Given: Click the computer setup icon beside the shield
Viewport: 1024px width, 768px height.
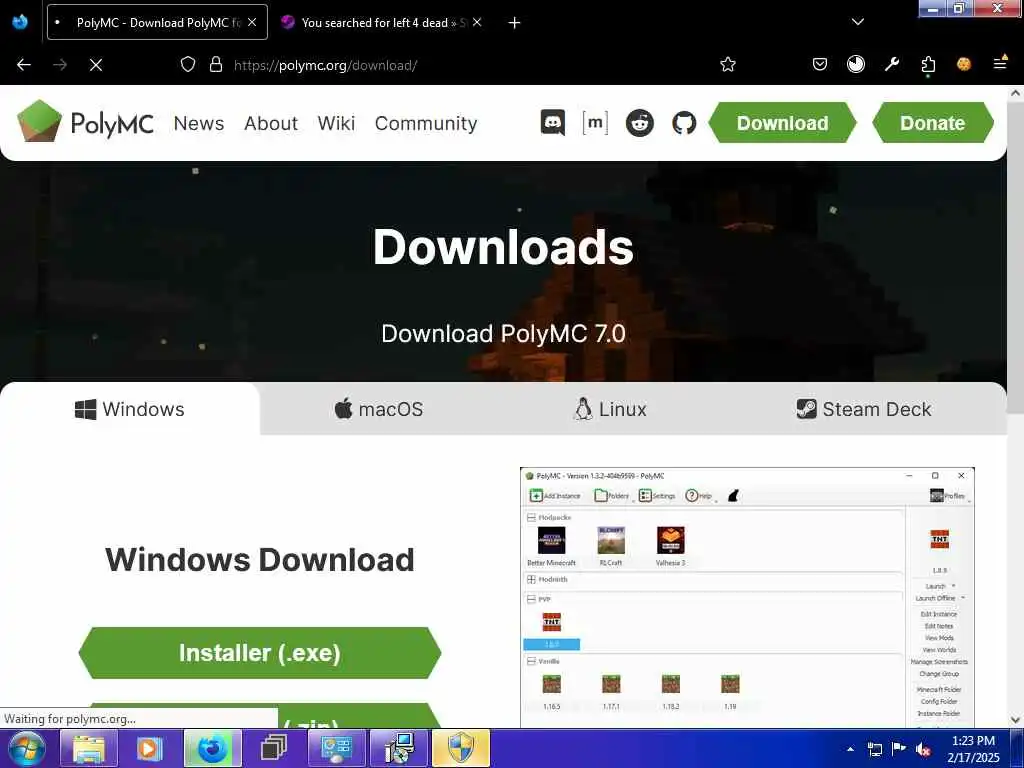Looking at the screenshot, I should click(398, 748).
